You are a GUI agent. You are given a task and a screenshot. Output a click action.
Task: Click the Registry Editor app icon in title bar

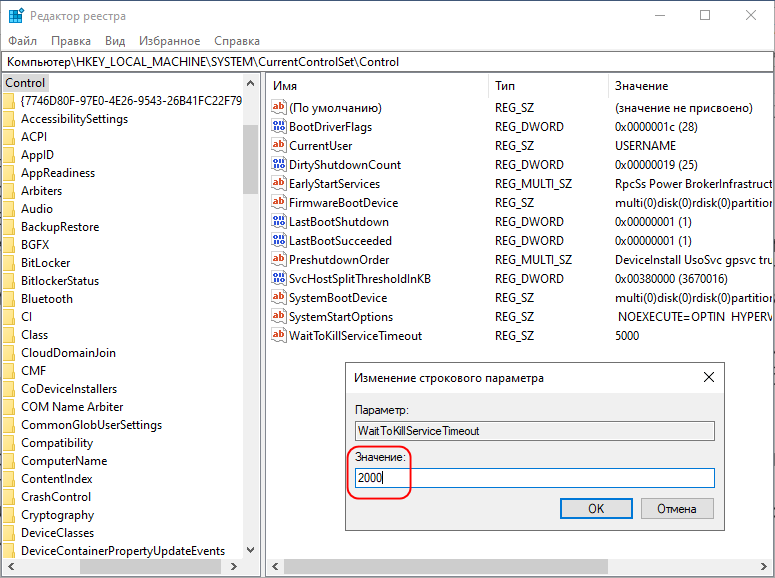click(16, 16)
